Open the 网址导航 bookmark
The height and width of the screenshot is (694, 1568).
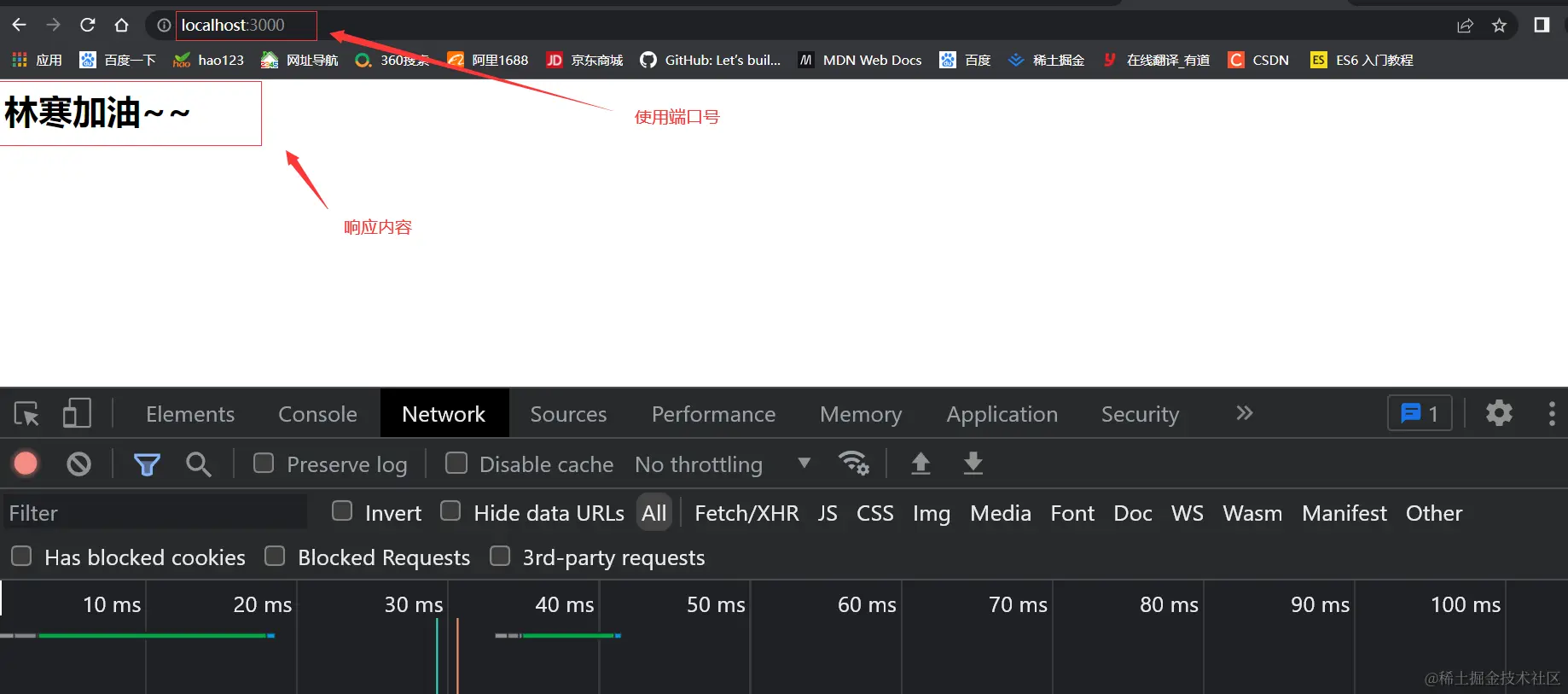[299, 60]
